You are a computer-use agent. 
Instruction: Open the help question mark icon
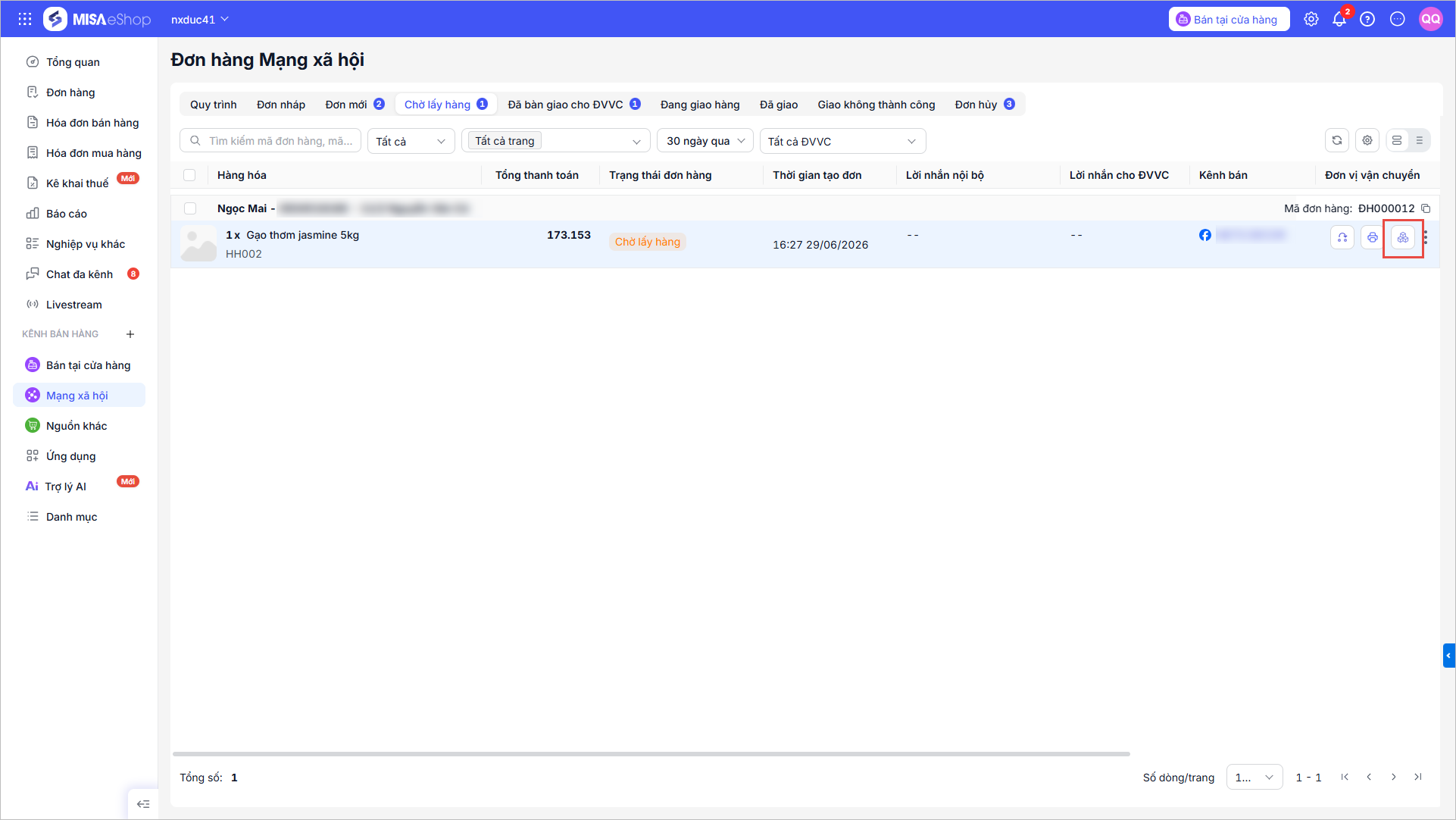pos(1367,20)
